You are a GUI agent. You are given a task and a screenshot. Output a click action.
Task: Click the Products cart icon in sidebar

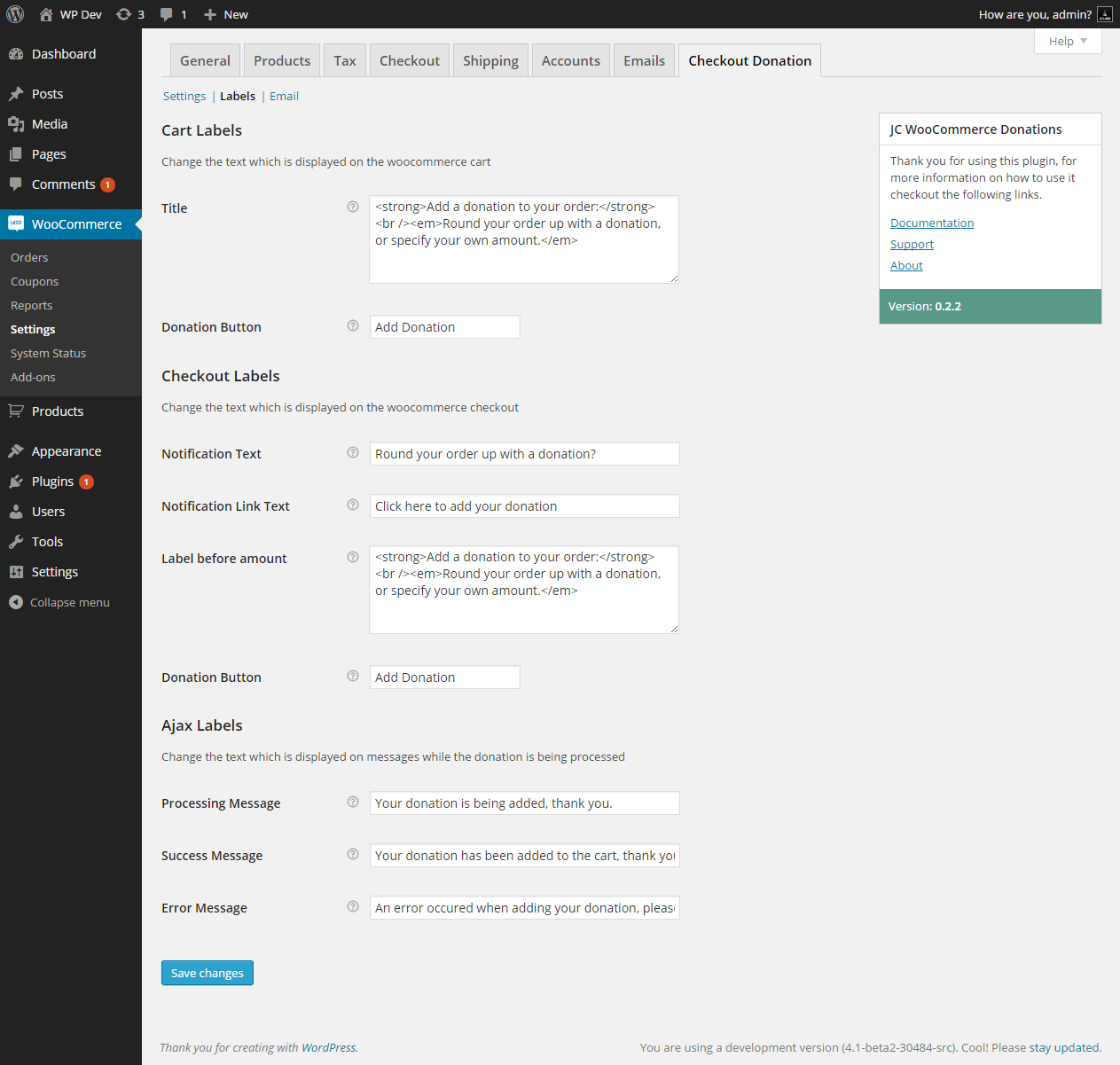coord(16,411)
